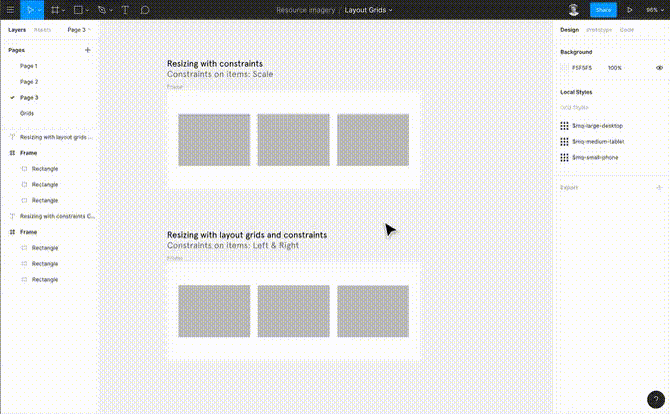Select the checked Page 3 entry
This screenshot has width=670, height=414.
pos(29,97)
